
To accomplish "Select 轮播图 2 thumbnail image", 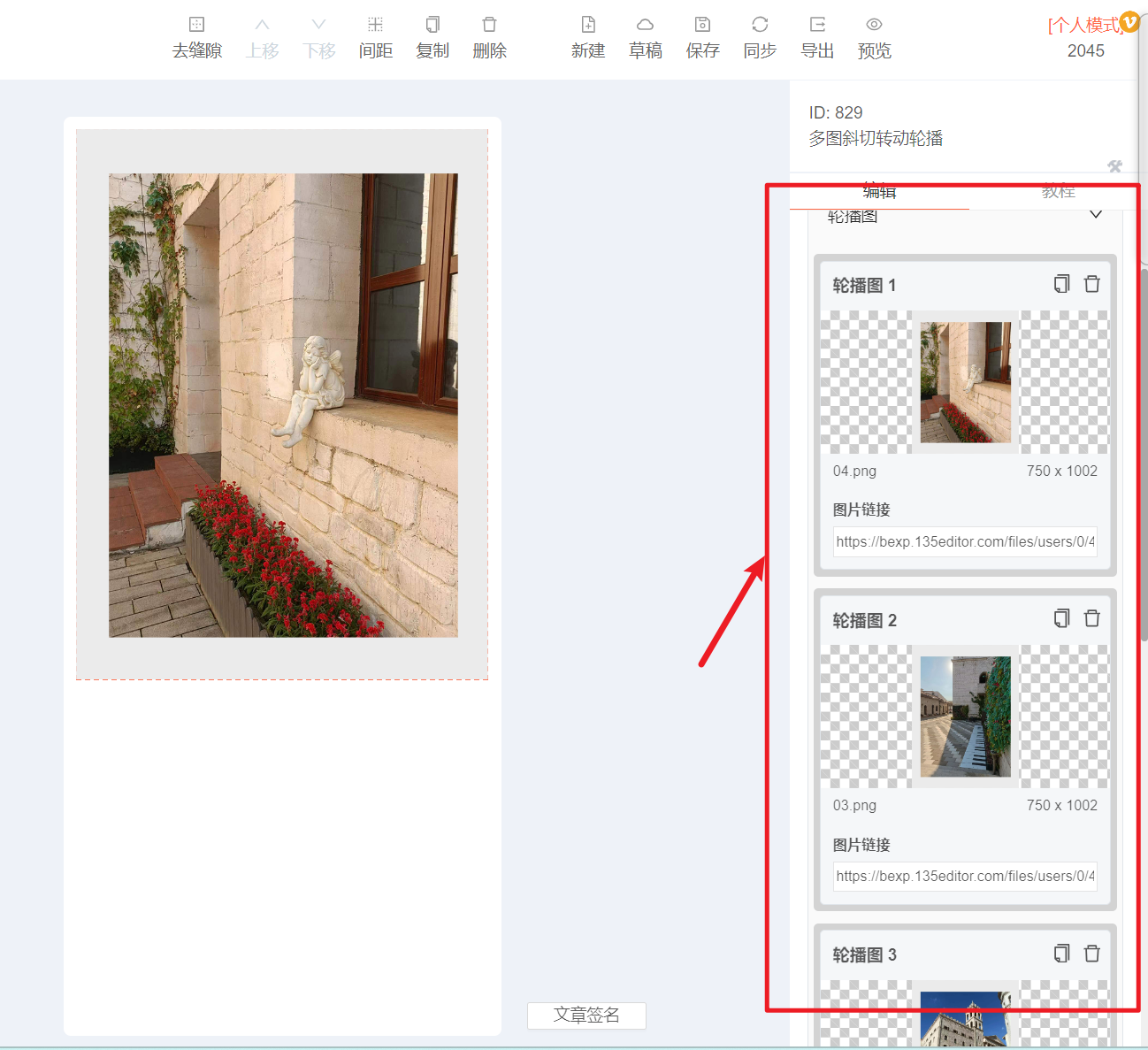I will click(965, 717).
